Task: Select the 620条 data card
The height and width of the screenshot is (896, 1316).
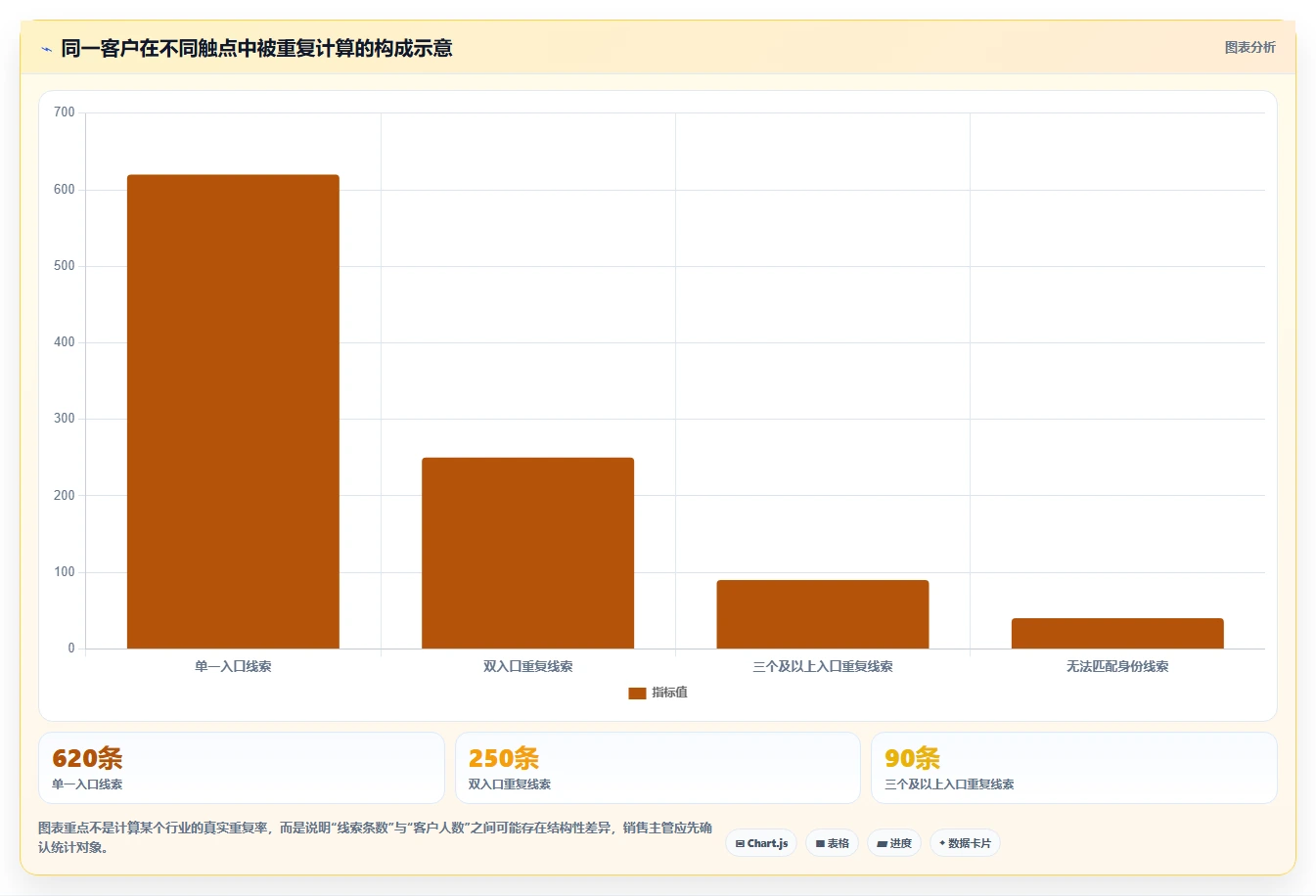Action: click(241, 768)
